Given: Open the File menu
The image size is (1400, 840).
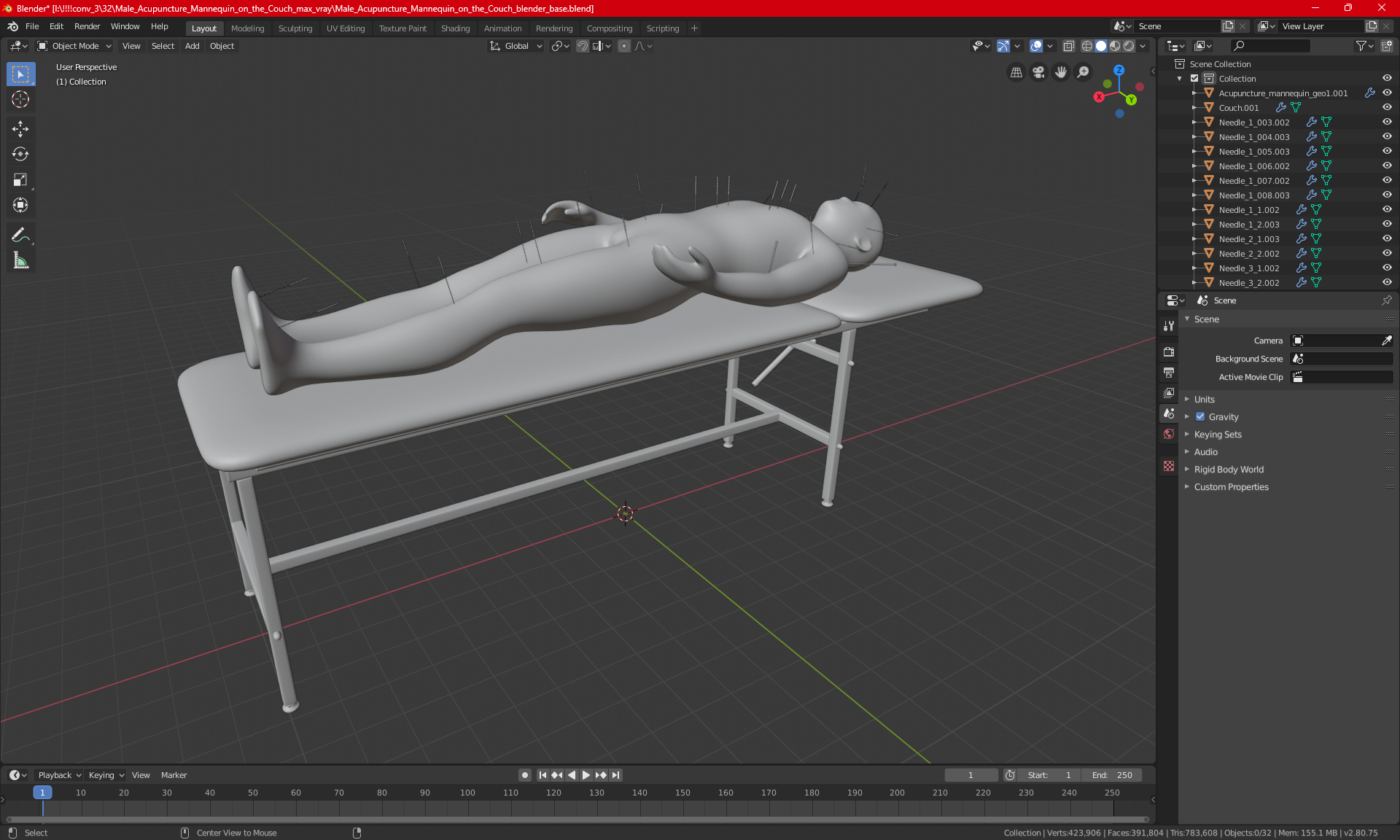Looking at the screenshot, I should (32, 26).
